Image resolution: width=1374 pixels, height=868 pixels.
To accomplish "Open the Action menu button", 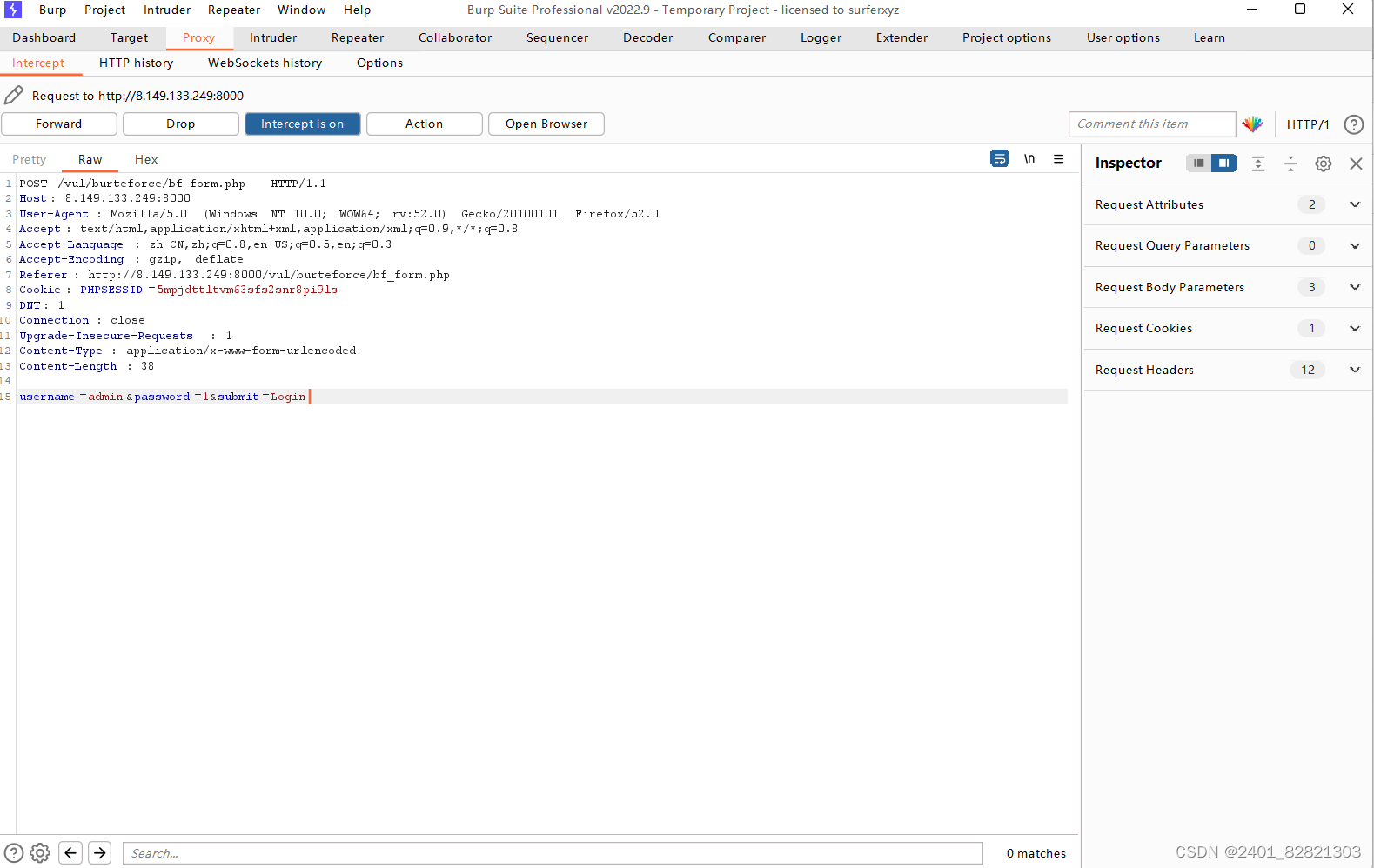I will (425, 124).
